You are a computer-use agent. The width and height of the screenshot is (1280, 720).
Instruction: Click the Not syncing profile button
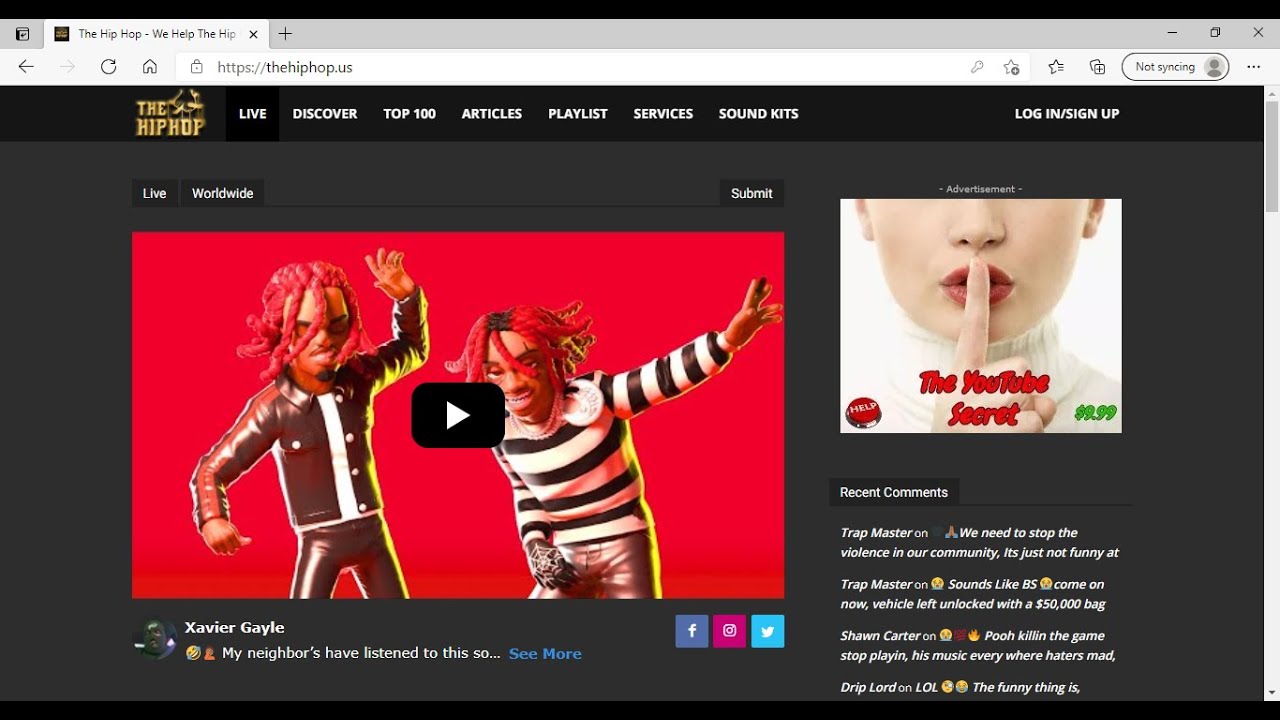click(x=1176, y=67)
